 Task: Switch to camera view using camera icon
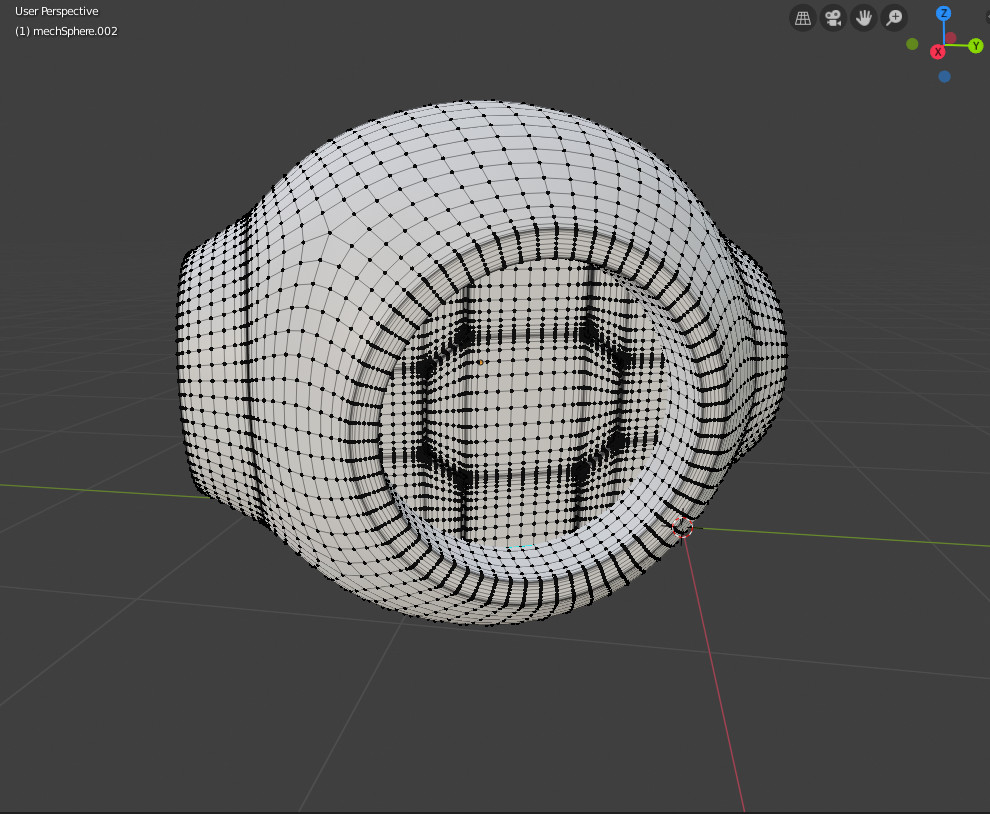(833, 17)
